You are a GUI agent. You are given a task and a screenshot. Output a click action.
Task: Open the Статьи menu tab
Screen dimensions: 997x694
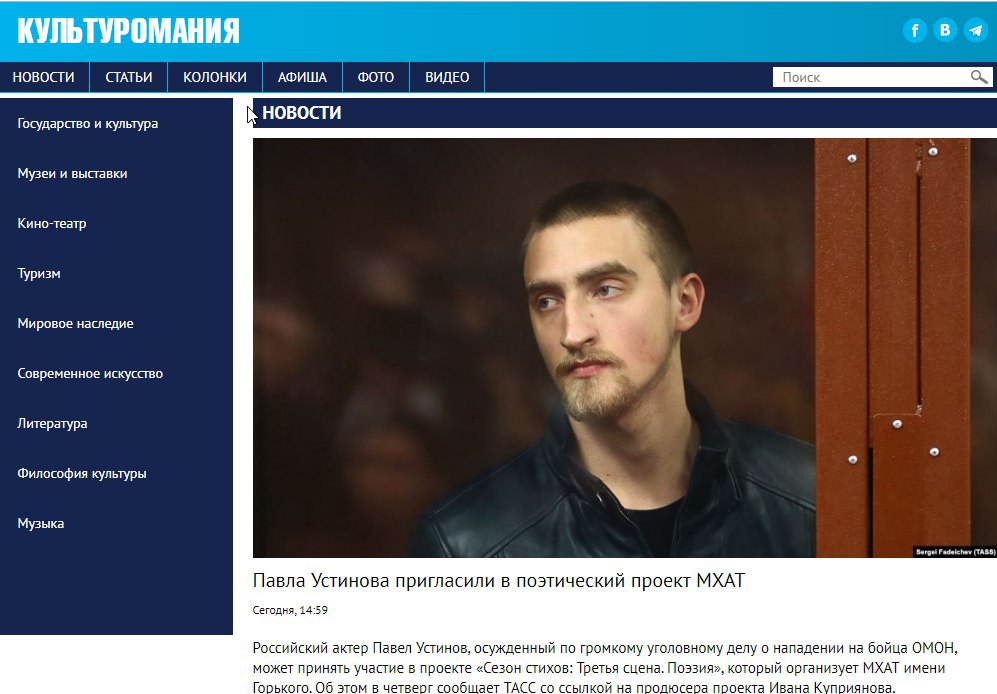[x=128, y=77]
